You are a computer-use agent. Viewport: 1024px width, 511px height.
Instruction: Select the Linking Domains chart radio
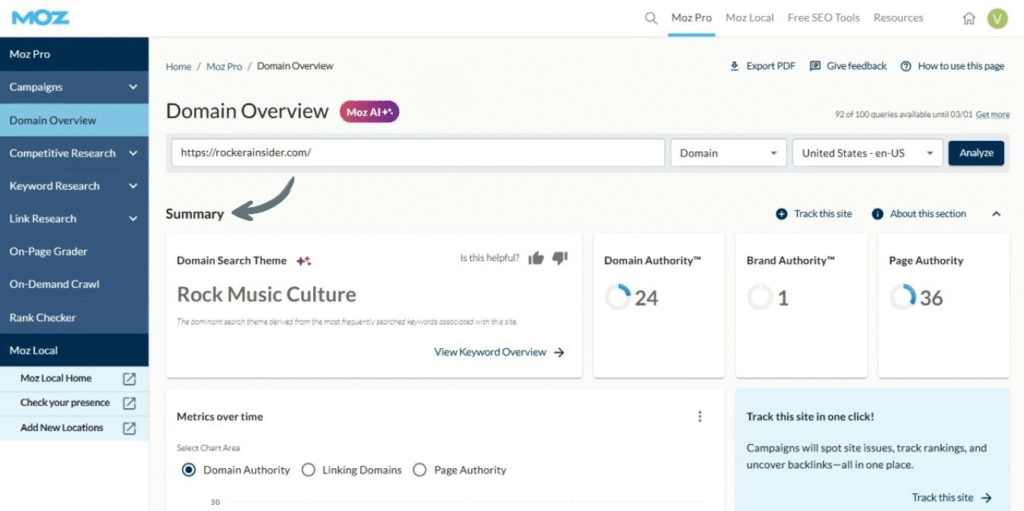pos(308,470)
